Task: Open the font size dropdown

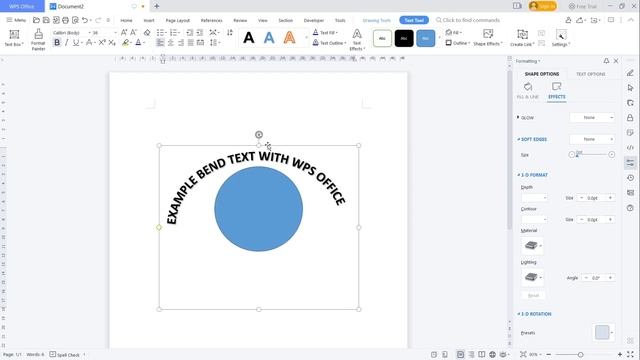Action: pos(115,32)
